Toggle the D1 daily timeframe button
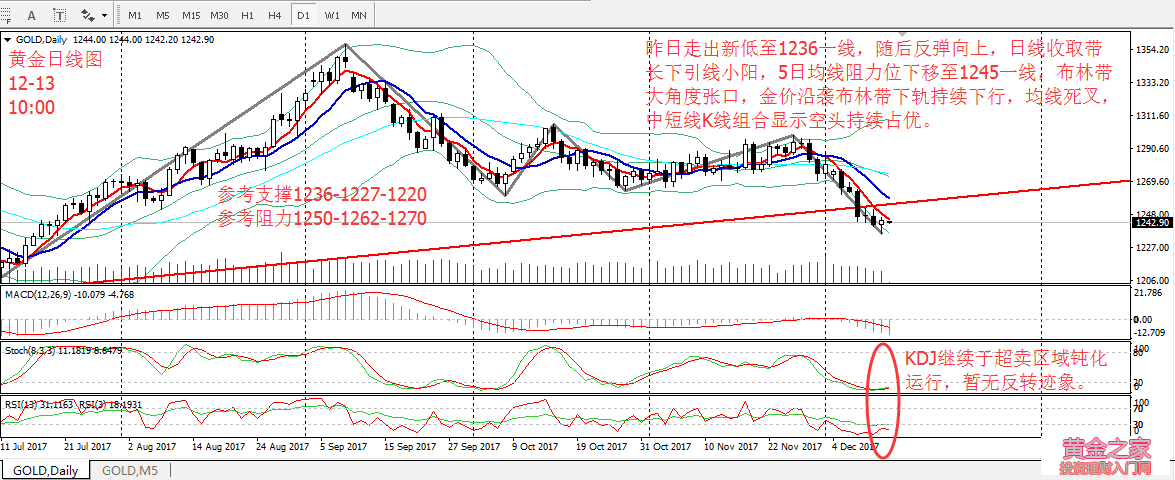 click(x=302, y=16)
